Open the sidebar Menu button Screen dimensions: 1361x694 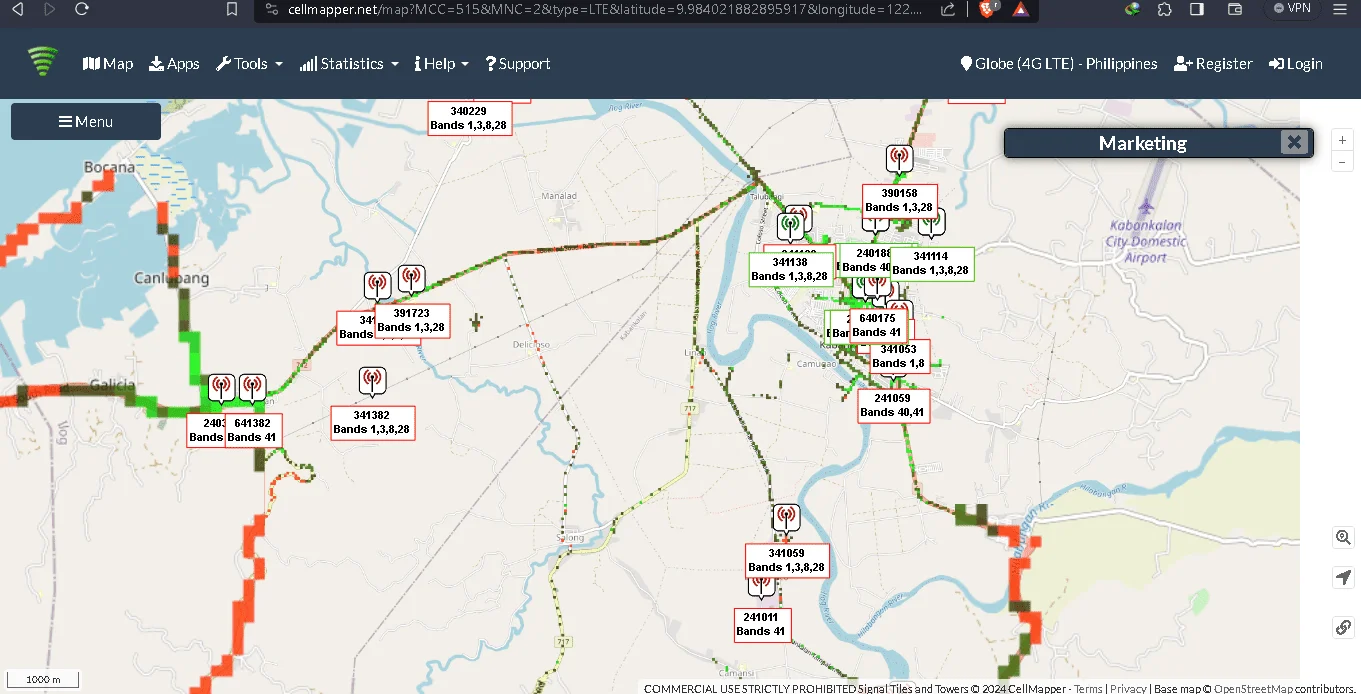pos(86,121)
